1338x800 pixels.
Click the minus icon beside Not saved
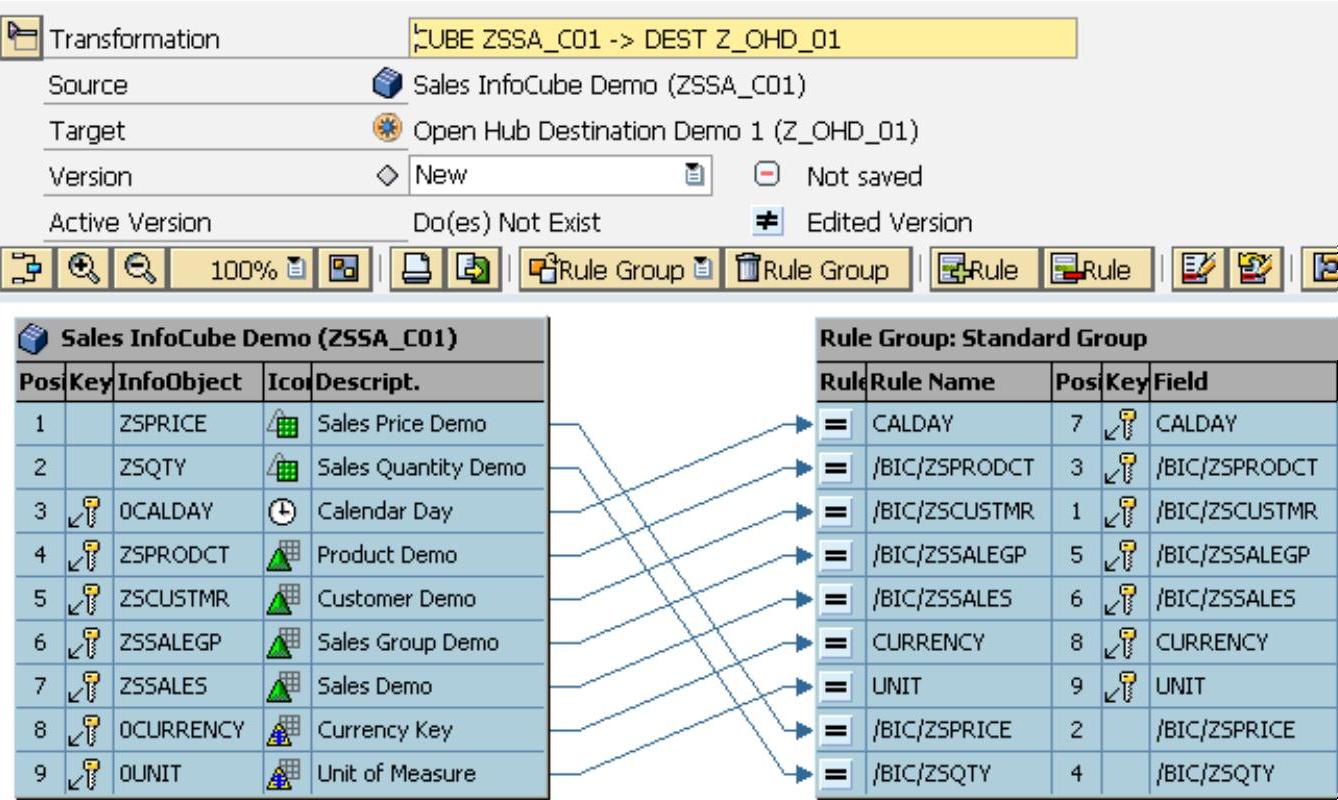click(x=766, y=175)
